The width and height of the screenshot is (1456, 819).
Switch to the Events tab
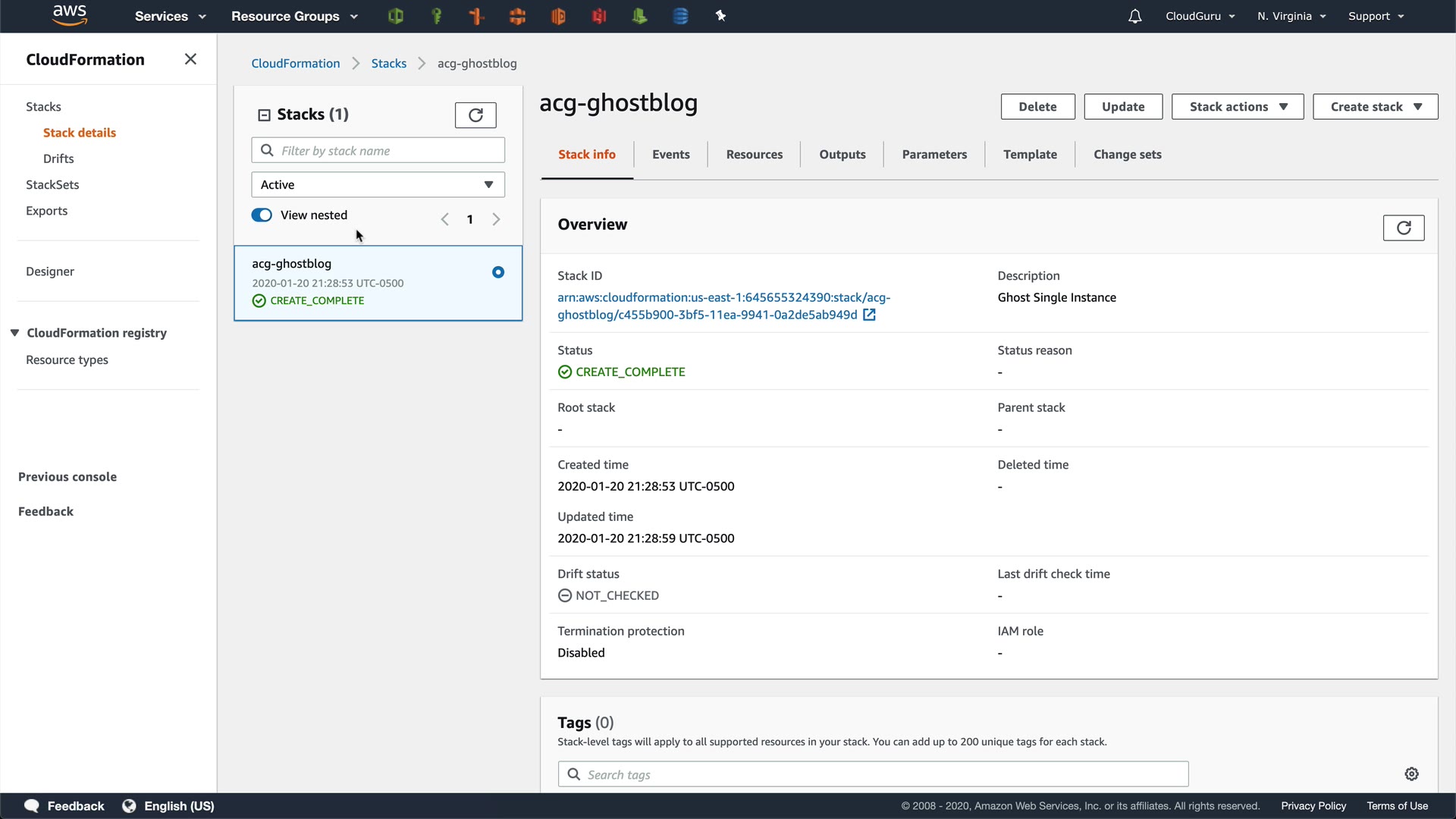click(x=670, y=155)
